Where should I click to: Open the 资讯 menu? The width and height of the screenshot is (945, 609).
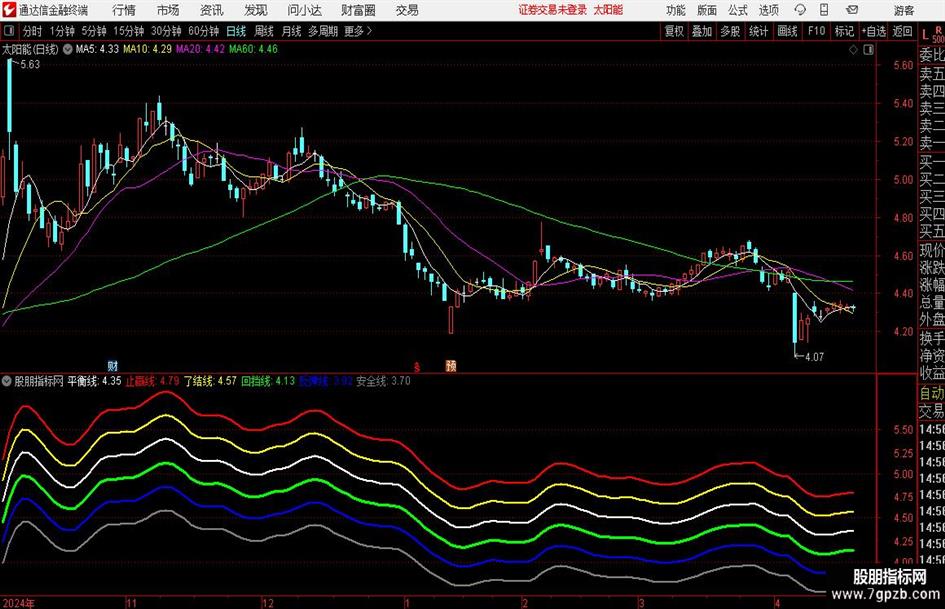(211, 10)
